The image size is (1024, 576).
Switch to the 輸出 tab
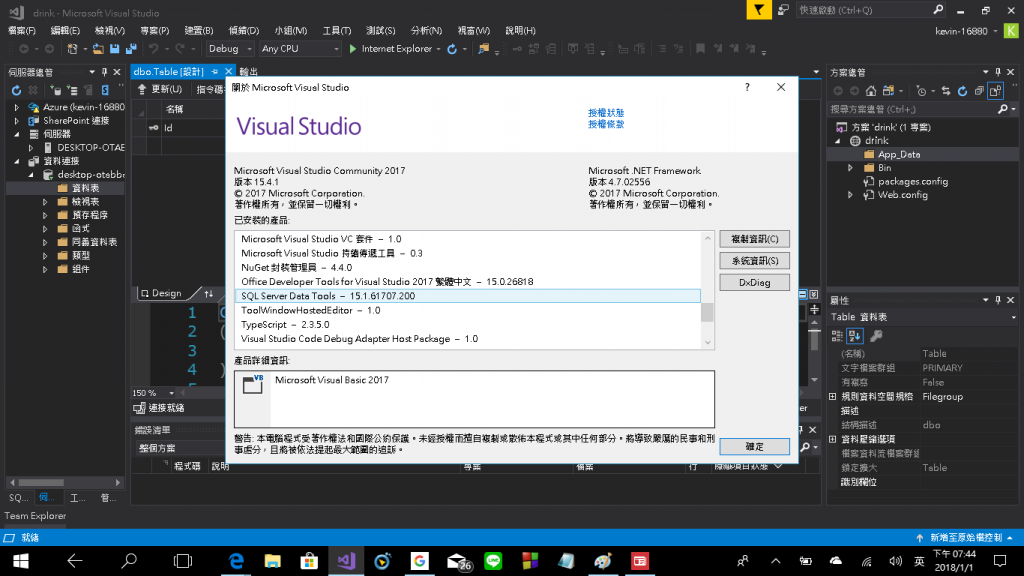click(x=248, y=72)
